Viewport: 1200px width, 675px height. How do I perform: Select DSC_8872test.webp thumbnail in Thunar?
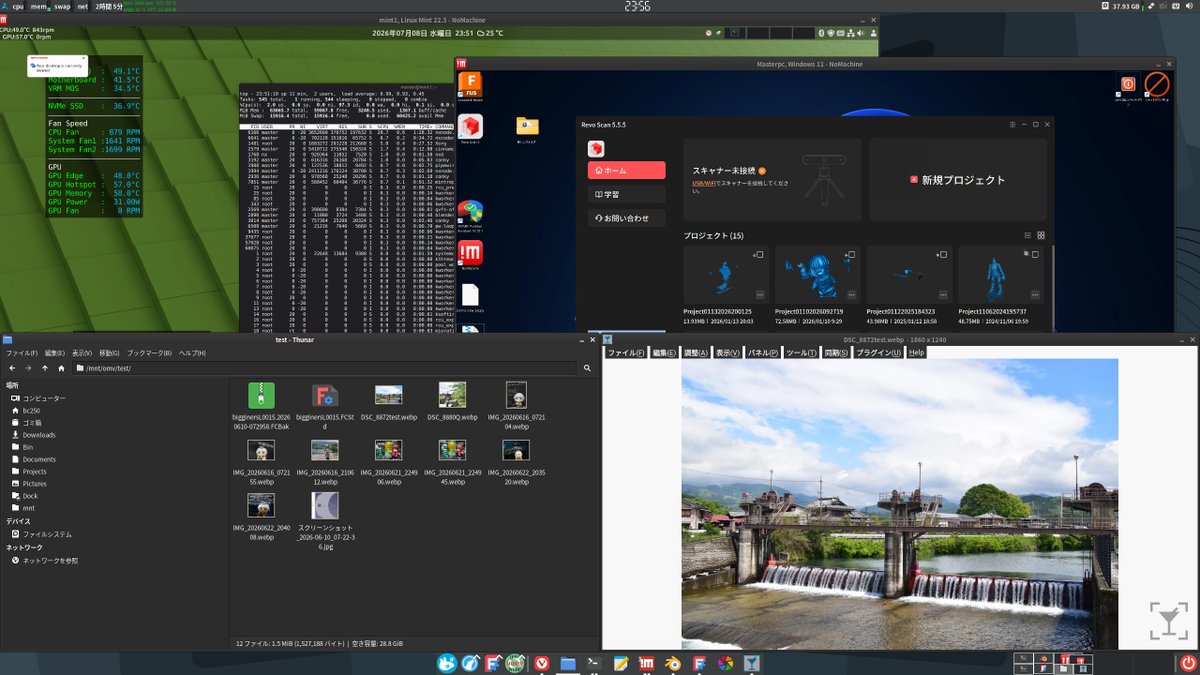click(x=388, y=394)
